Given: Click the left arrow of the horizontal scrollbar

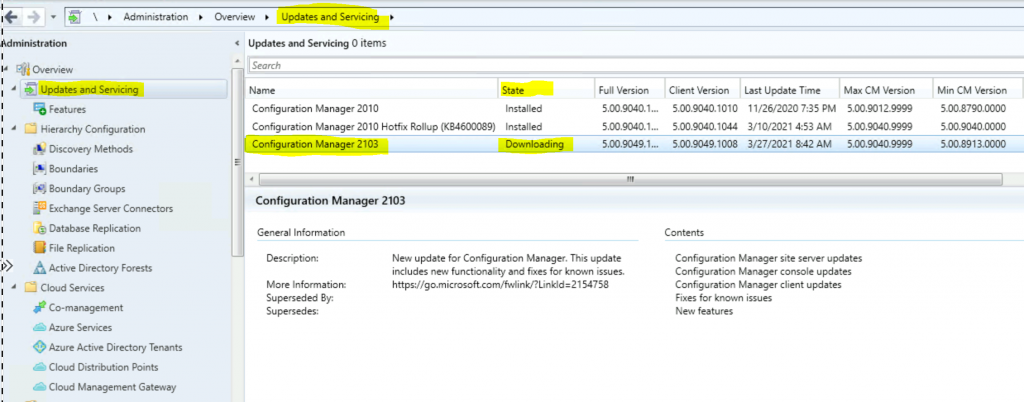Looking at the screenshot, I should tap(251, 179).
